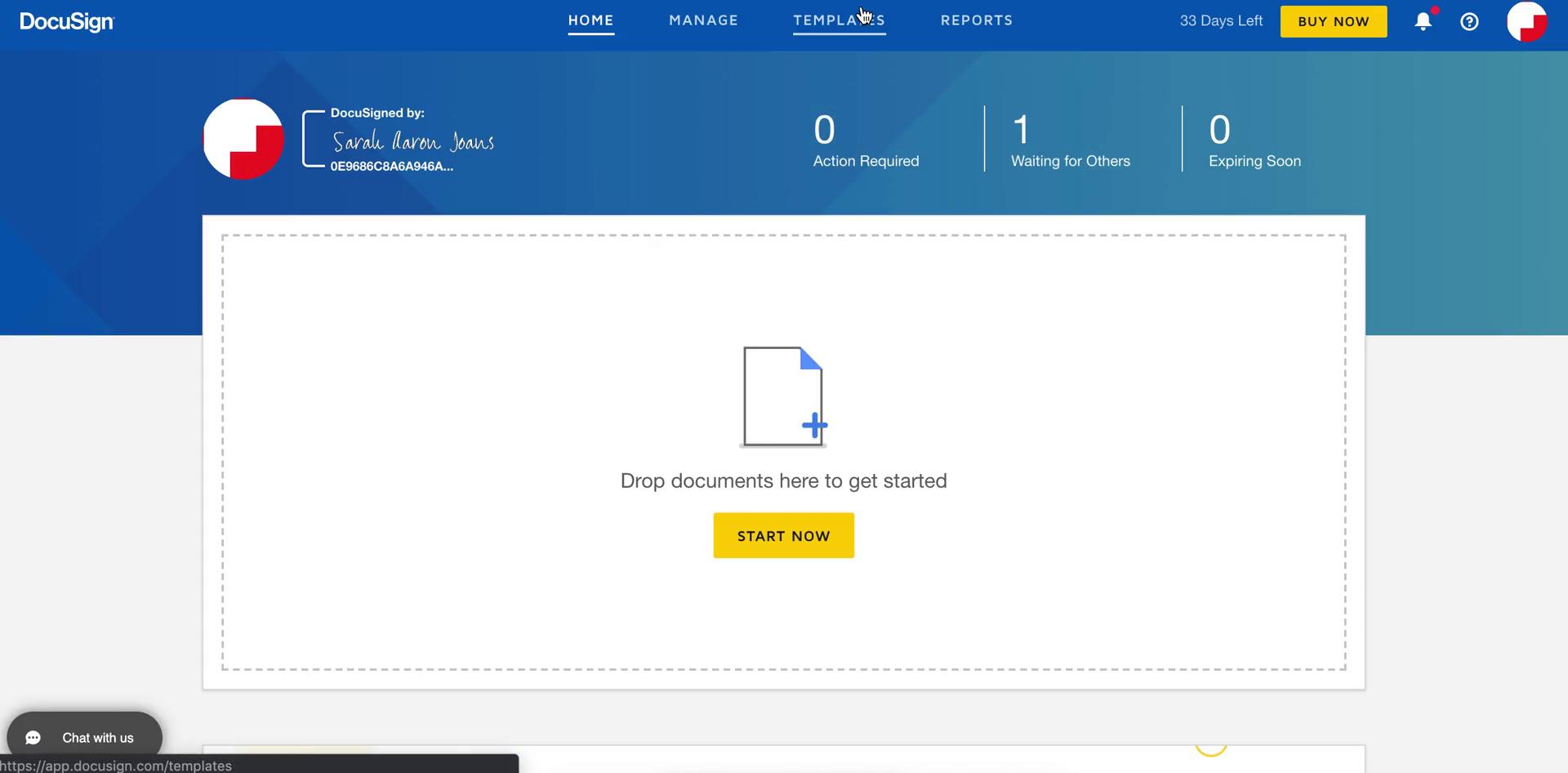Click the 33 Days Left text

point(1221,21)
